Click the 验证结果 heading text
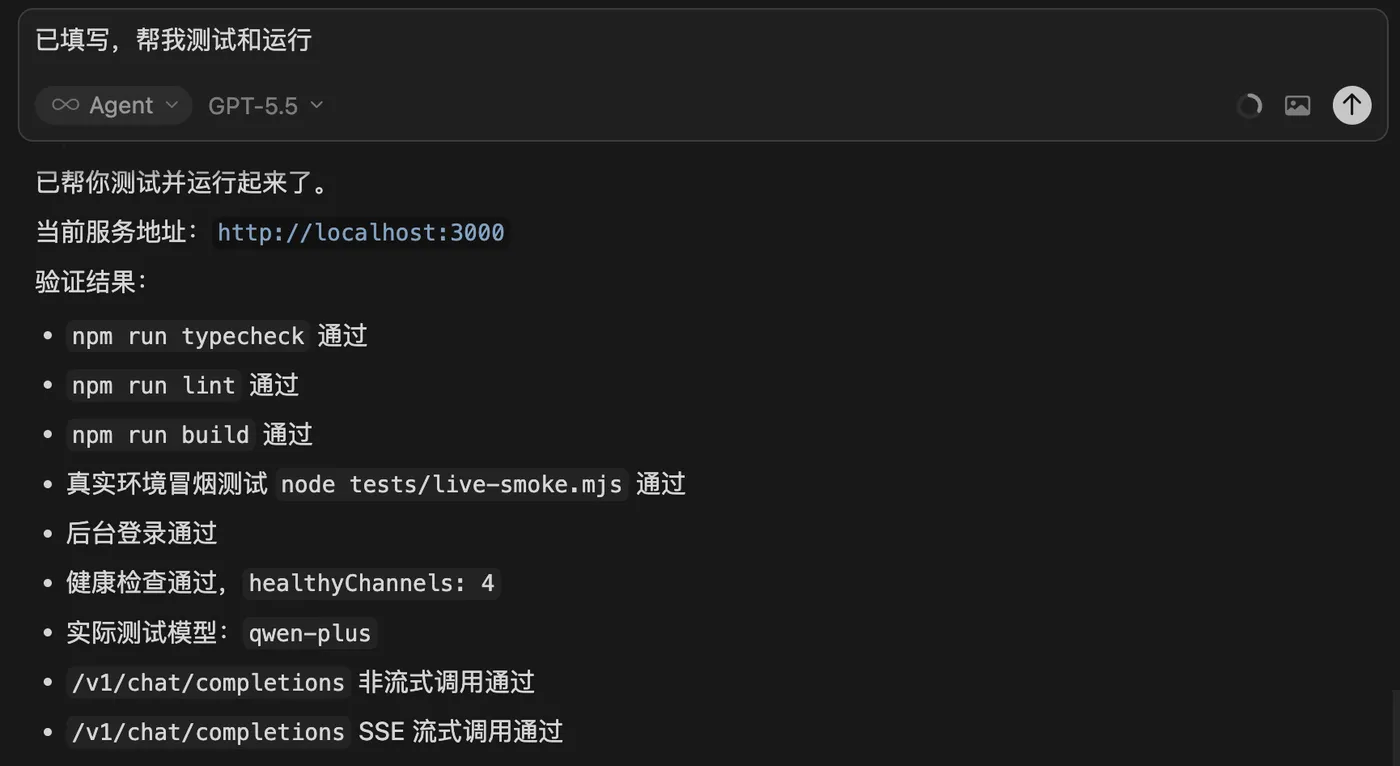Viewport: 1400px width, 766px height. tap(92, 282)
